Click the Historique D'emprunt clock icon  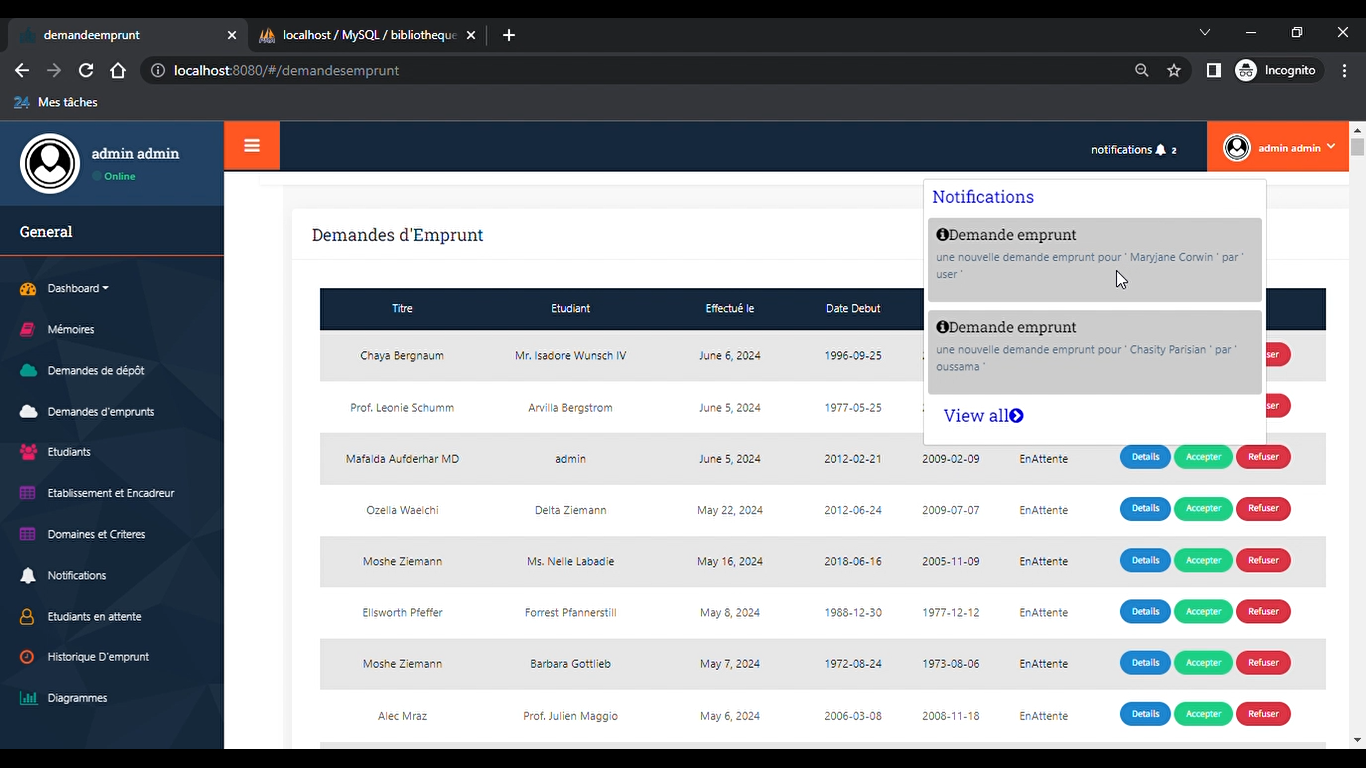point(28,657)
